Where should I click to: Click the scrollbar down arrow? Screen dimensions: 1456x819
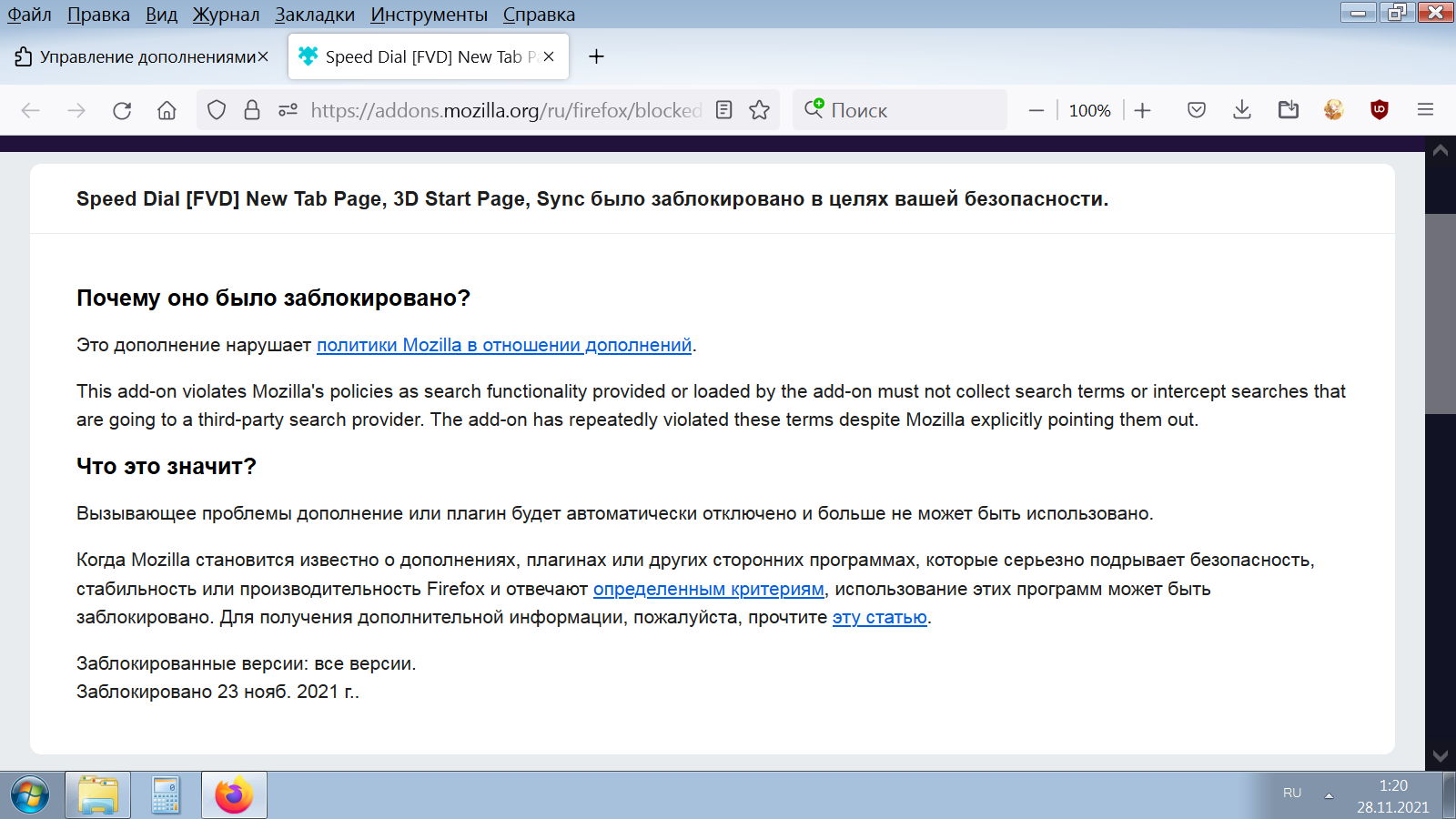pyautogui.click(x=1441, y=756)
